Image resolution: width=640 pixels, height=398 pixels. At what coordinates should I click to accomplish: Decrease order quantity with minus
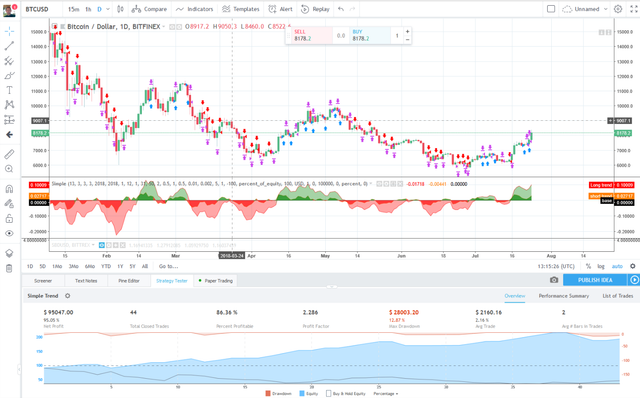pyautogui.click(x=407, y=40)
